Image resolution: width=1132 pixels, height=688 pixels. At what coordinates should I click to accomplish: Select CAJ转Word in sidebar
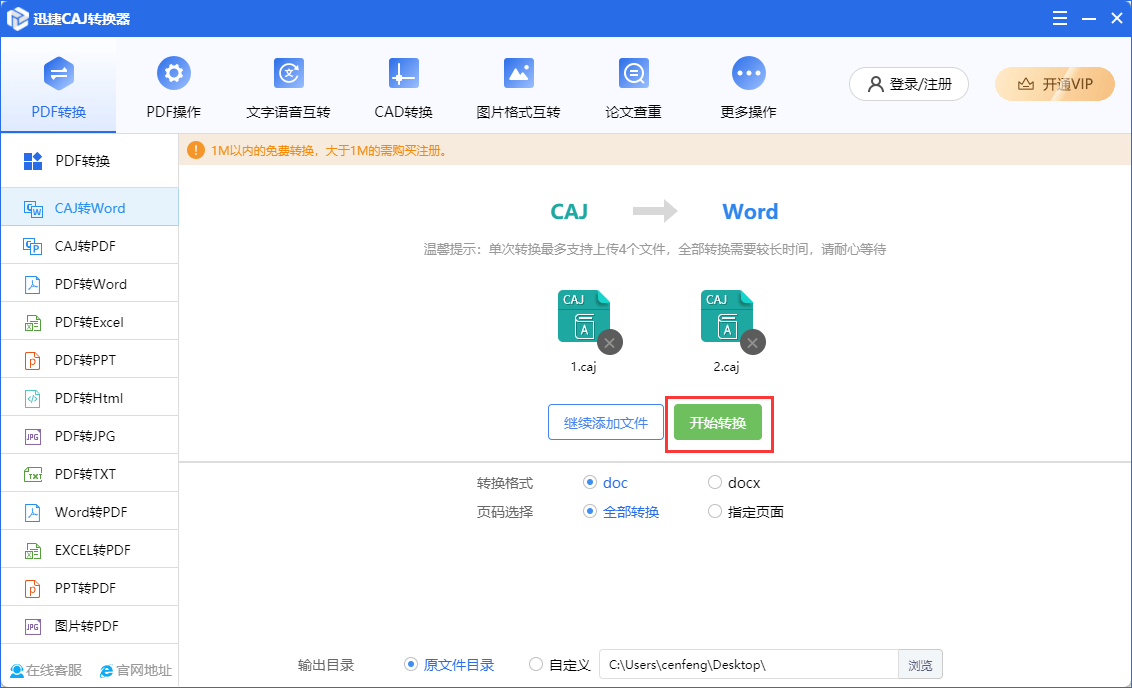pos(90,208)
